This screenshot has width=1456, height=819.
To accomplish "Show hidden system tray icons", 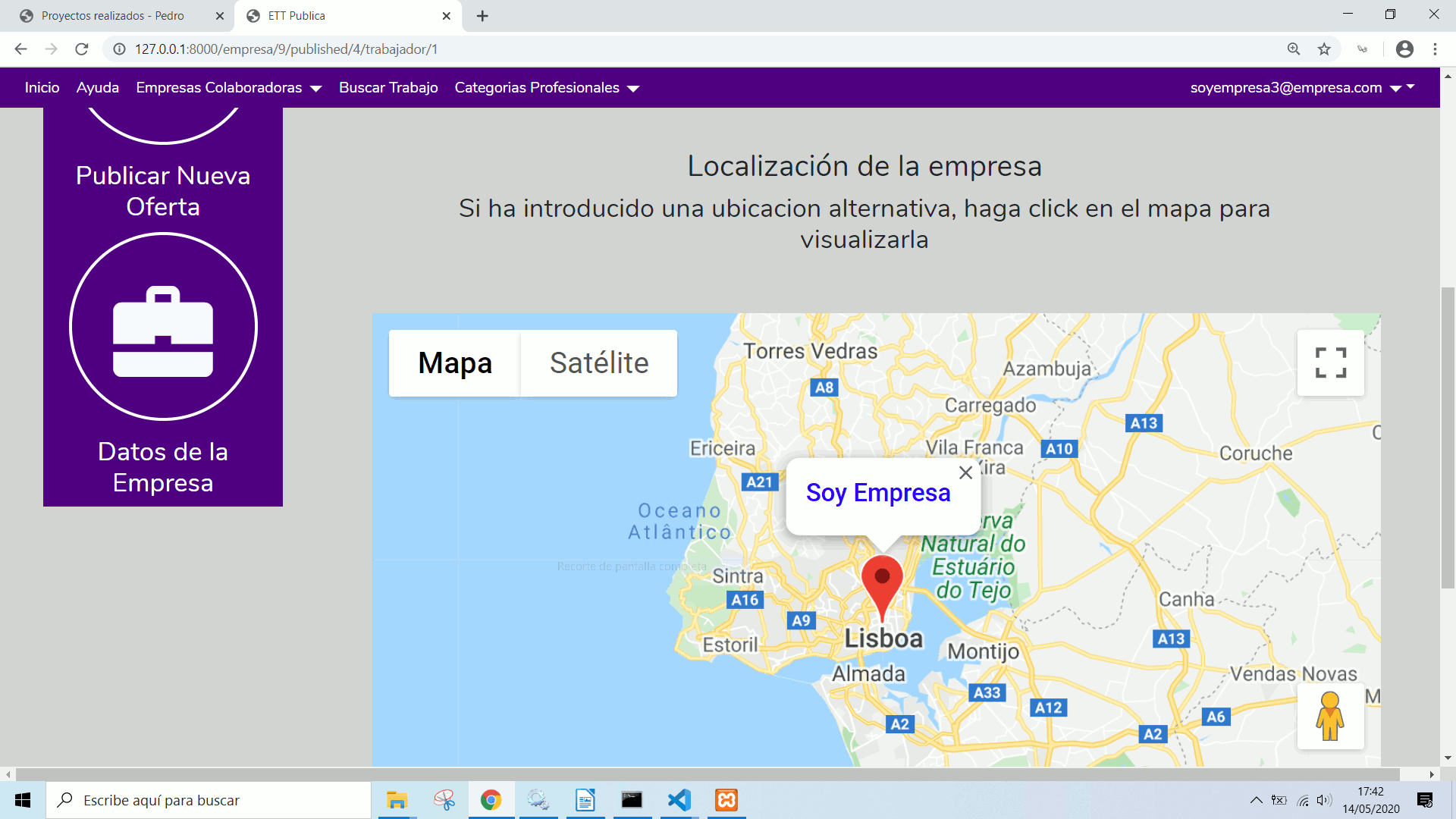I will [1256, 800].
